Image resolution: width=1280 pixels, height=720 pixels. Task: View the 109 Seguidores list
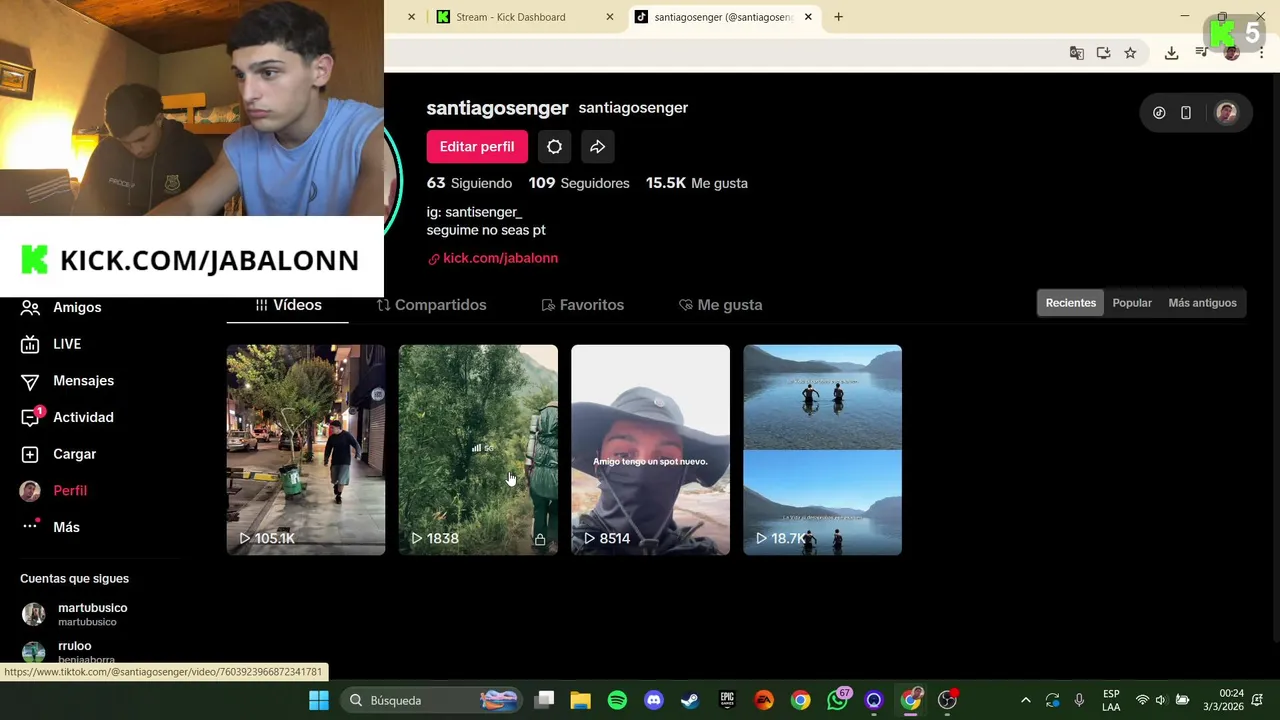point(579,183)
